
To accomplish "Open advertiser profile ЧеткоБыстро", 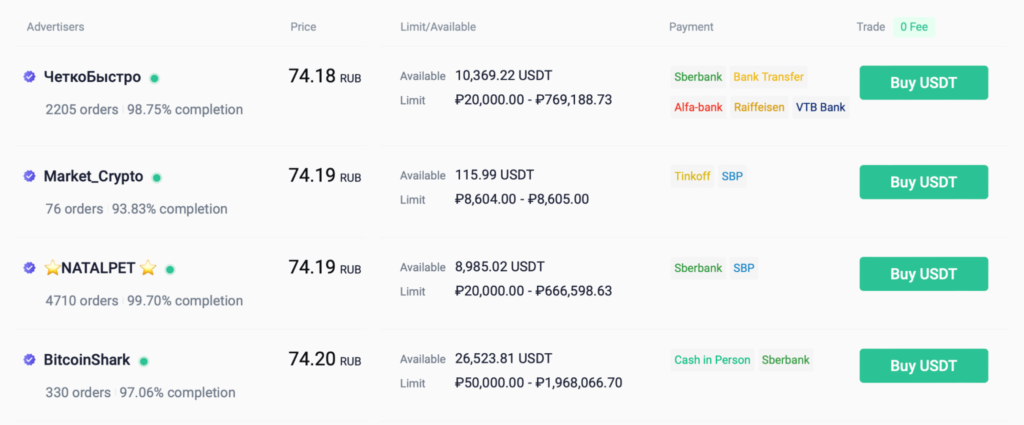I will click(x=92, y=77).
